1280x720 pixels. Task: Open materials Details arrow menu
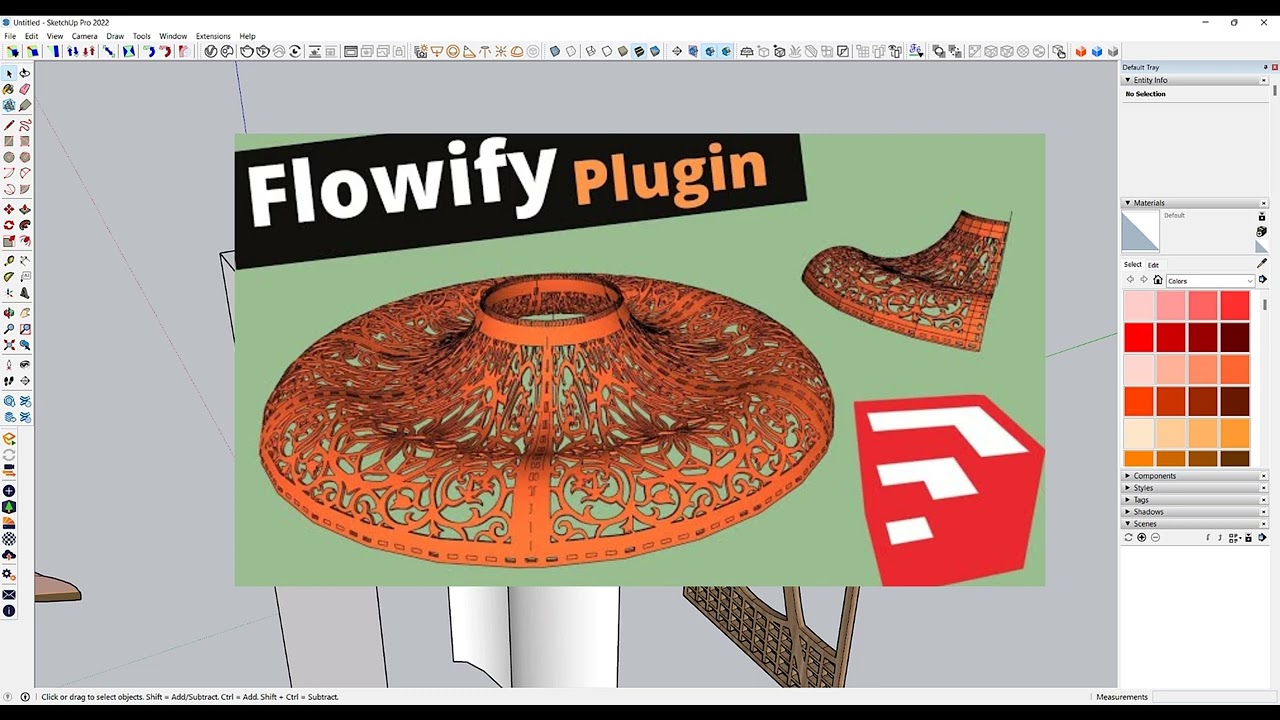(1262, 280)
